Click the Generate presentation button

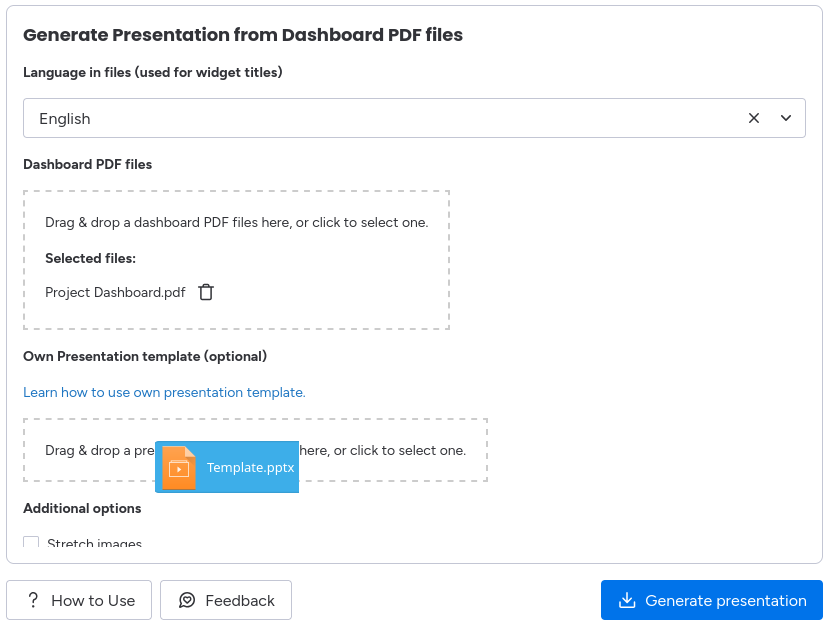tap(711, 600)
